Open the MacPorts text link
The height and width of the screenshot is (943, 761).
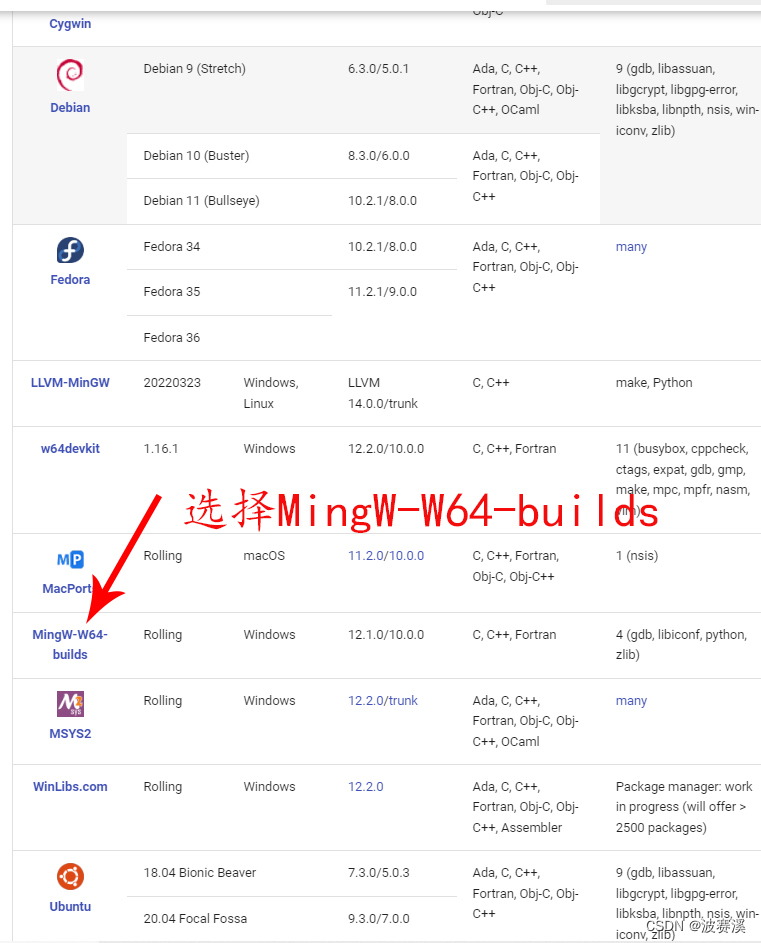pyautogui.click(x=67, y=589)
